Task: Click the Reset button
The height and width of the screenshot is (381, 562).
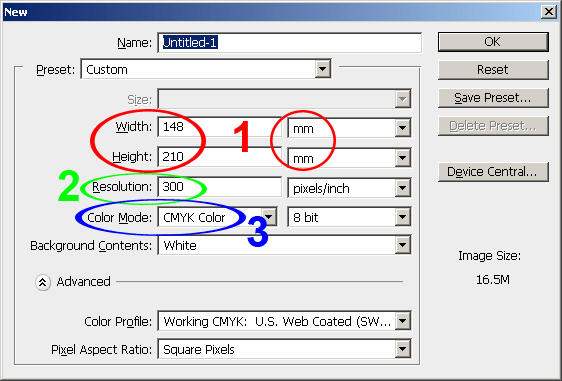Action: point(493,70)
